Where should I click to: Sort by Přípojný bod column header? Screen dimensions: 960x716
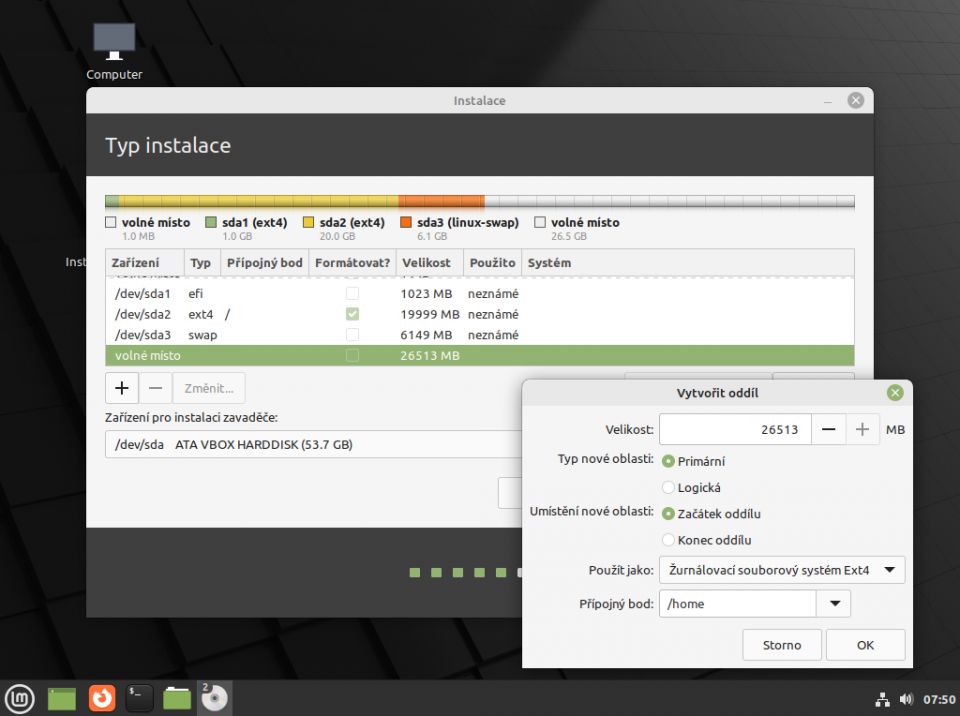pos(264,263)
